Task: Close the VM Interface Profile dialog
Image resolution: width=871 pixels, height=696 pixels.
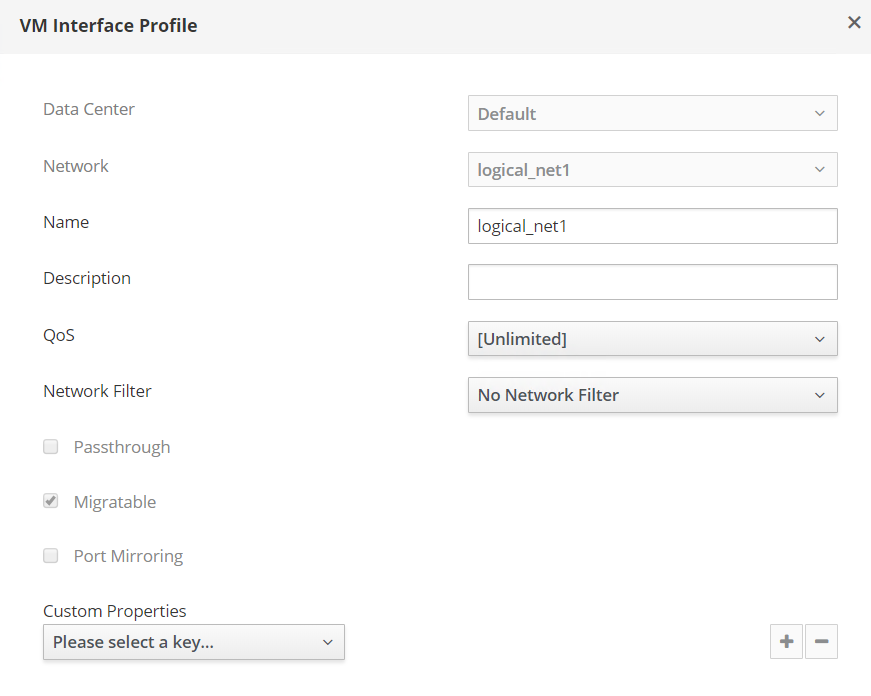Action: point(854,22)
